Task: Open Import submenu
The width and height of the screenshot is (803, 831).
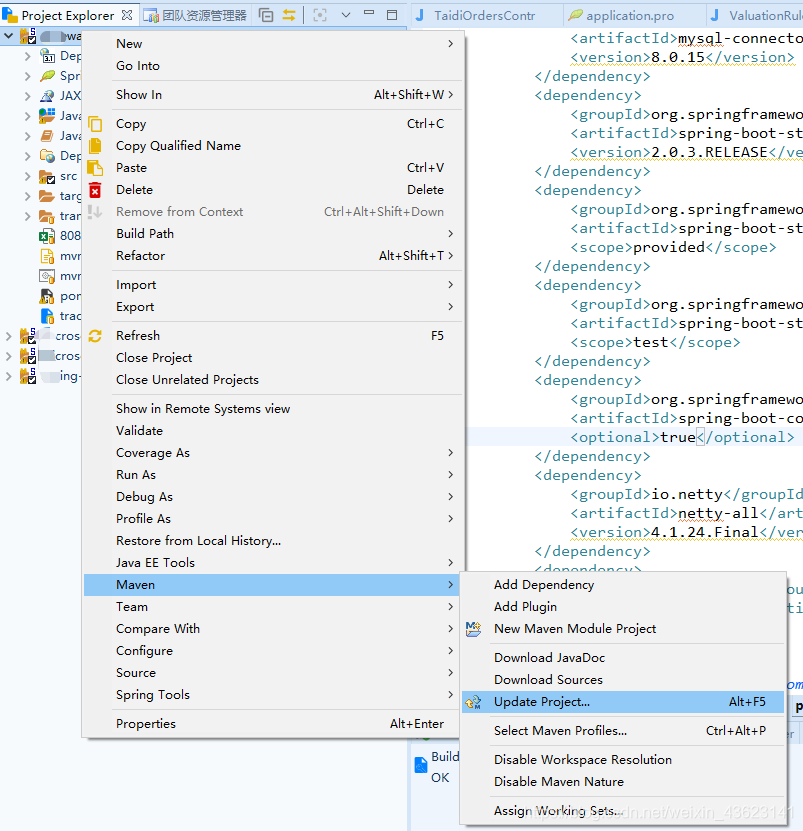Action: click(273, 285)
